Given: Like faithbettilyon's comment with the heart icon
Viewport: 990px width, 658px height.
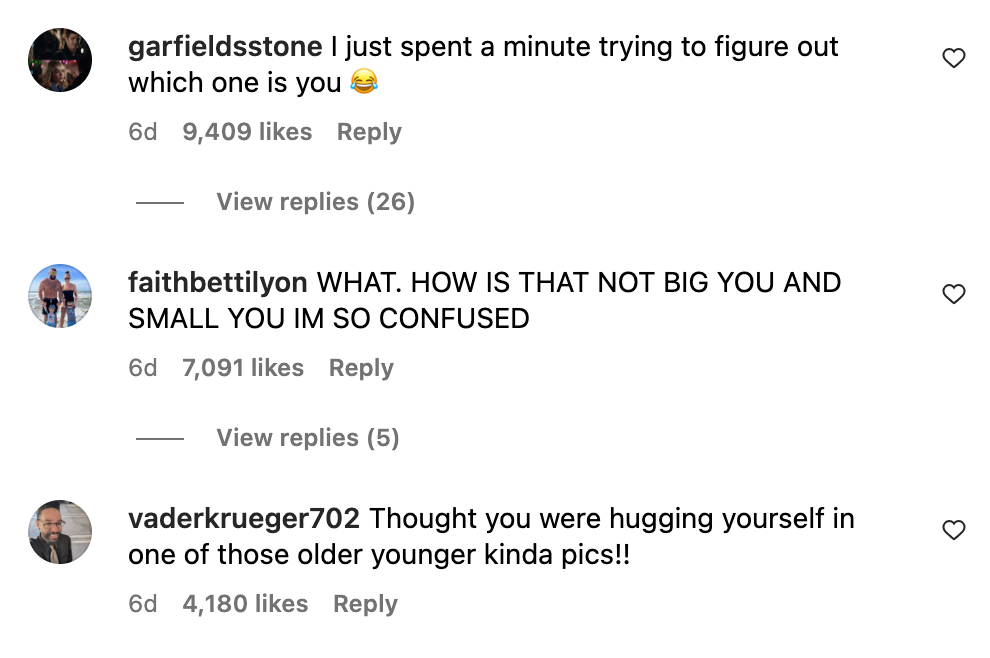Looking at the screenshot, I should point(954,294).
